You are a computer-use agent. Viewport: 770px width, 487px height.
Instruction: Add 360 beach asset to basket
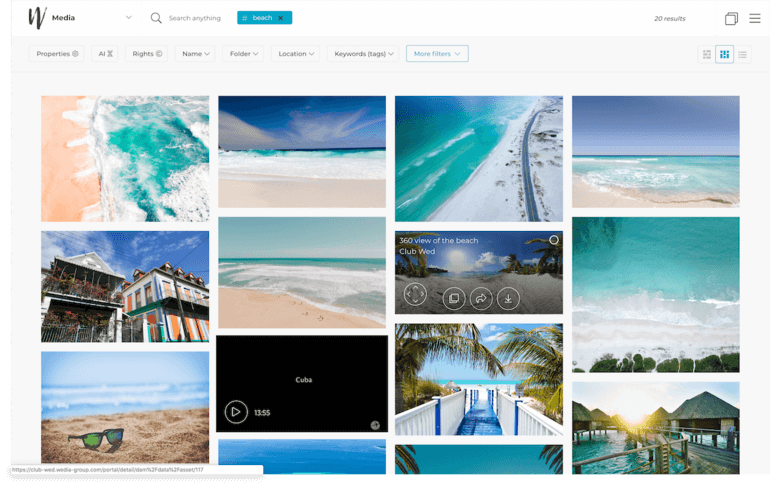454,298
